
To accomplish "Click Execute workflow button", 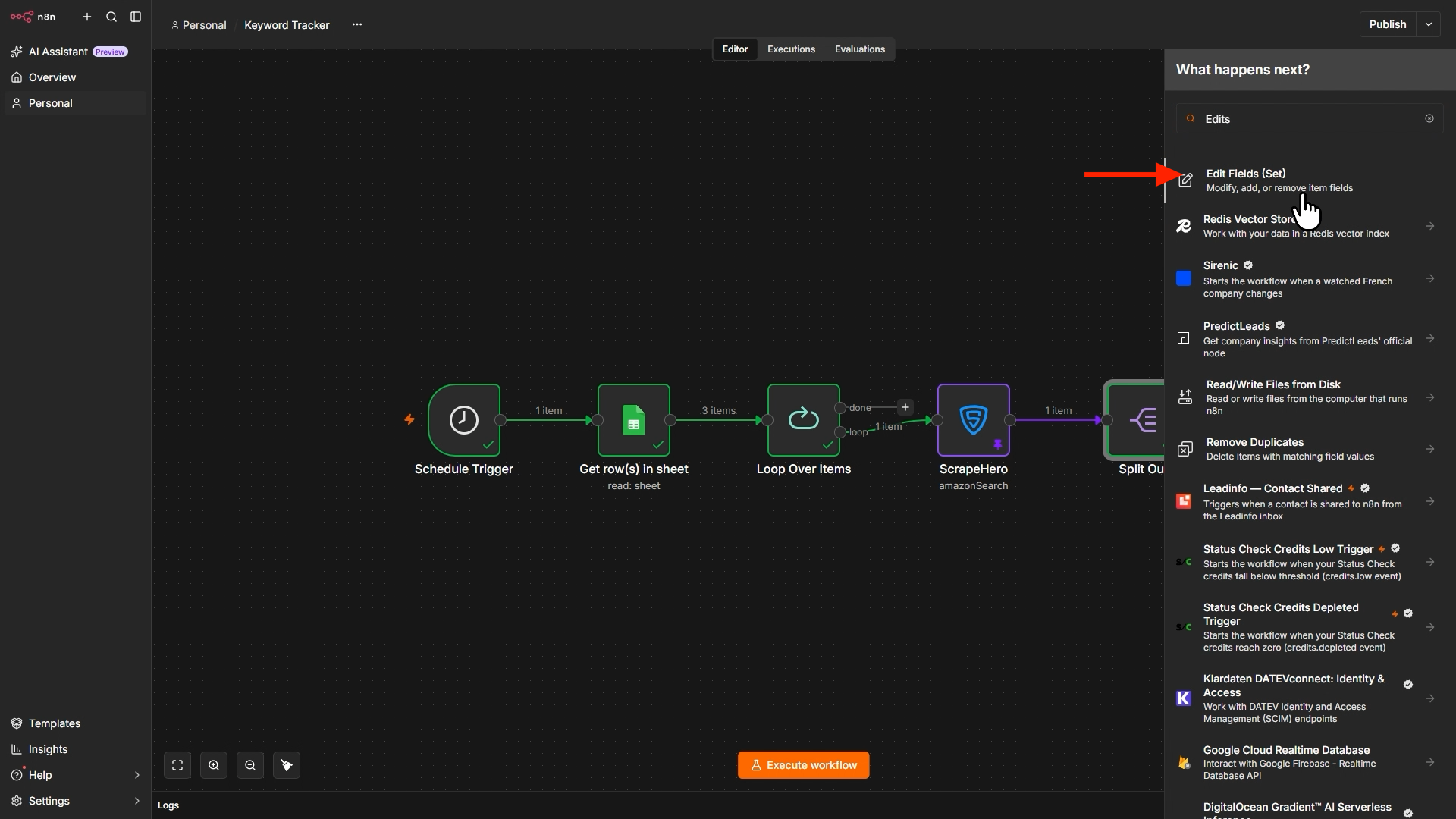I will (x=804, y=765).
